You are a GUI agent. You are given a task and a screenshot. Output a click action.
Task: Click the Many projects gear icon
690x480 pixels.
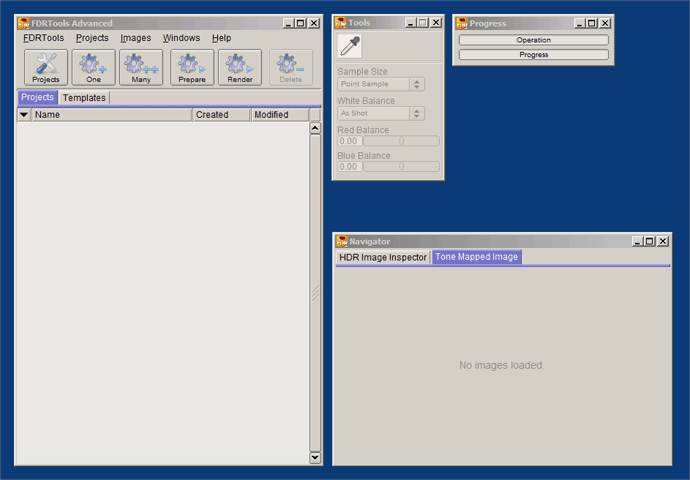[141, 67]
